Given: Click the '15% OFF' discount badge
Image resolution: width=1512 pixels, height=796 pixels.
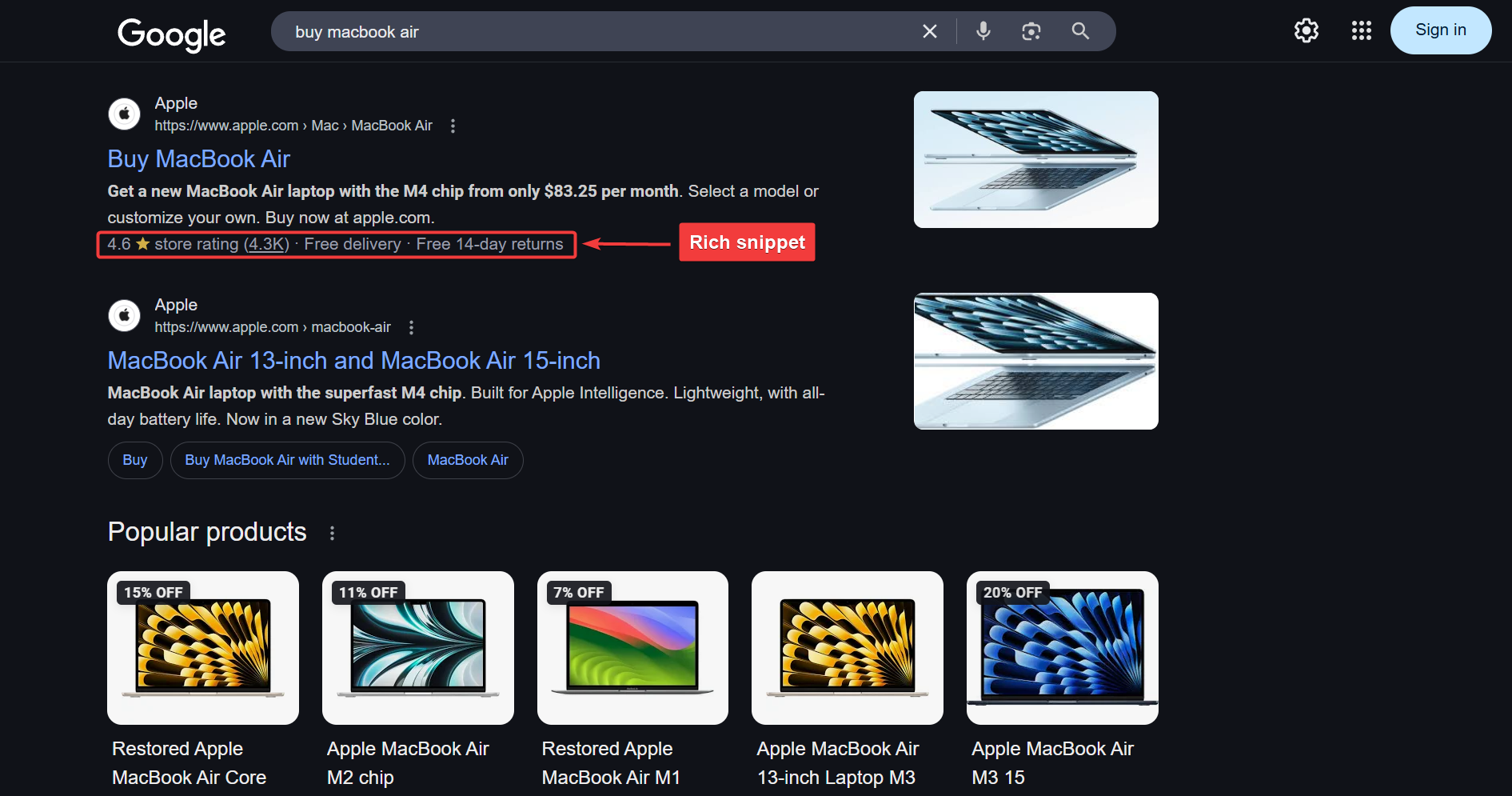Looking at the screenshot, I should tap(154, 593).
